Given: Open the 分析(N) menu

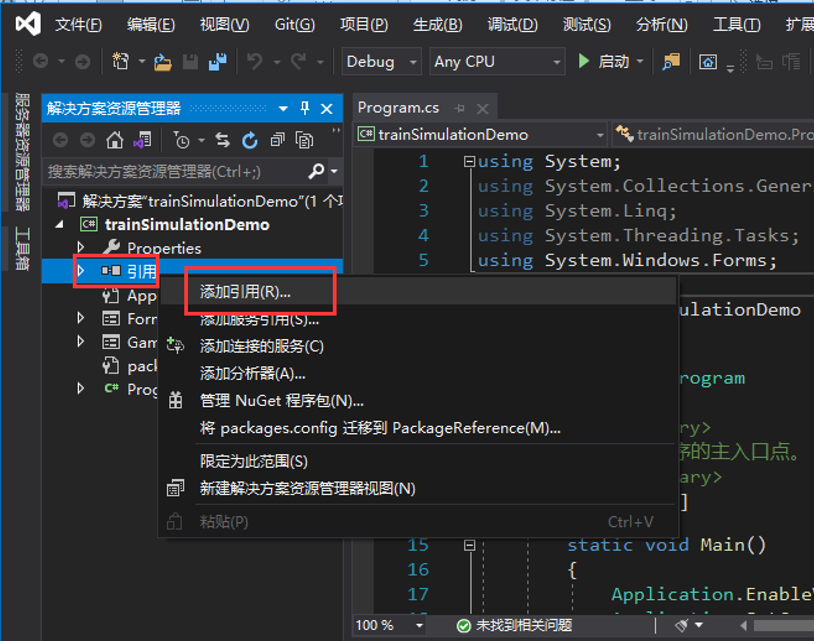Looking at the screenshot, I should [661, 24].
